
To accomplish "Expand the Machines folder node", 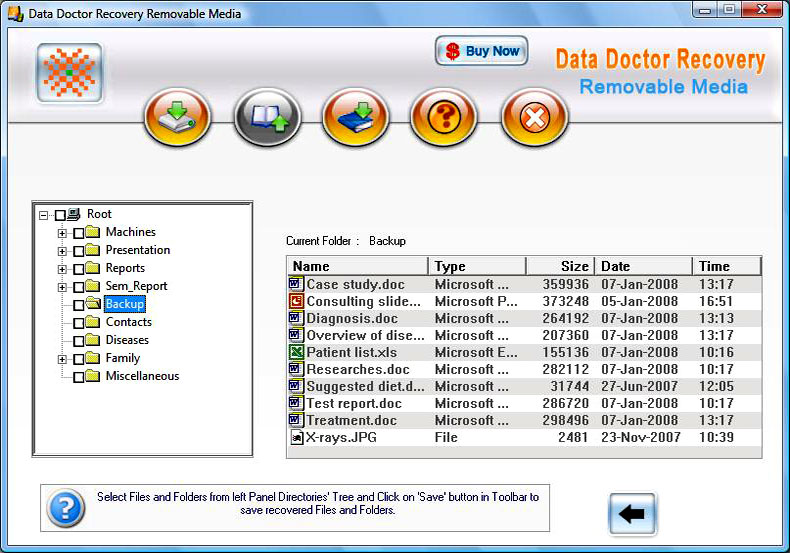I will click(x=62, y=233).
